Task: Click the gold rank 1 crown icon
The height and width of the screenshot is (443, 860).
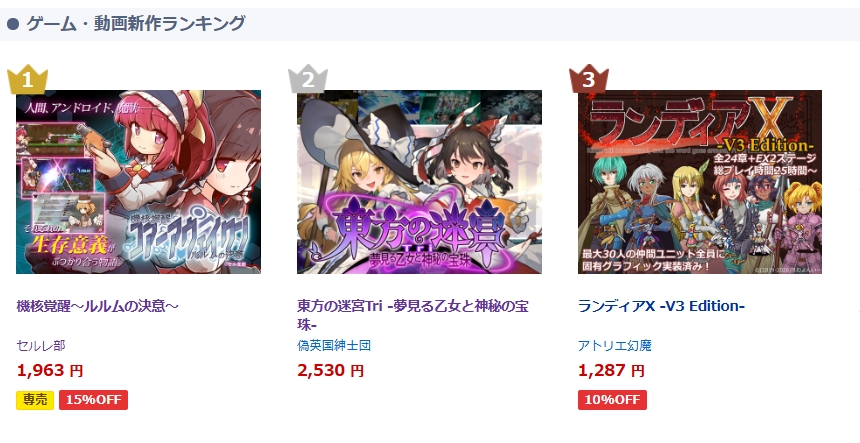Action: (x=27, y=79)
